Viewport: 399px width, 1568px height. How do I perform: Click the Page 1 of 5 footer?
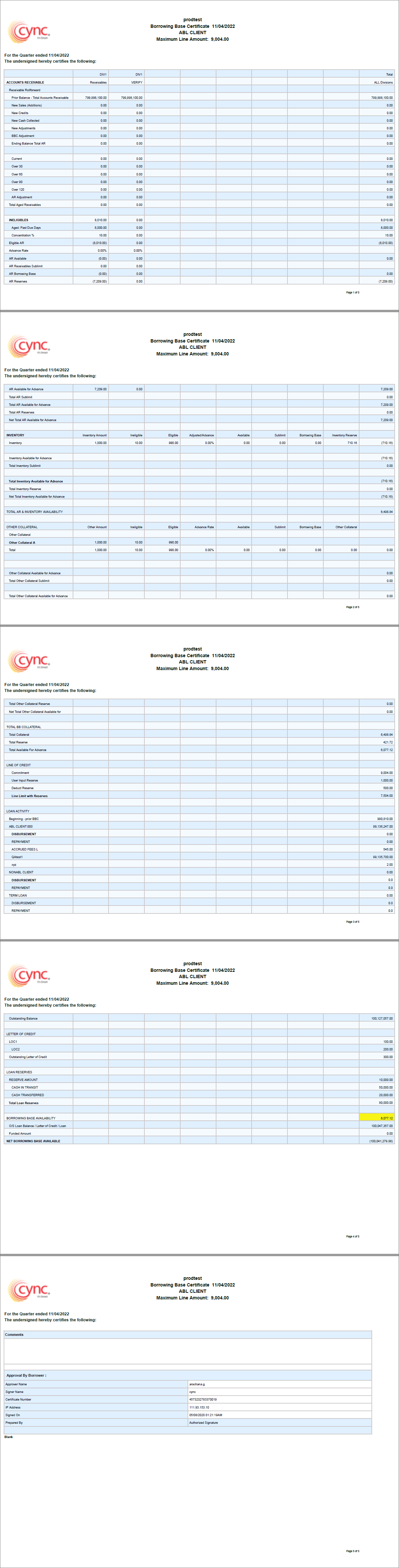pyautogui.click(x=353, y=293)
